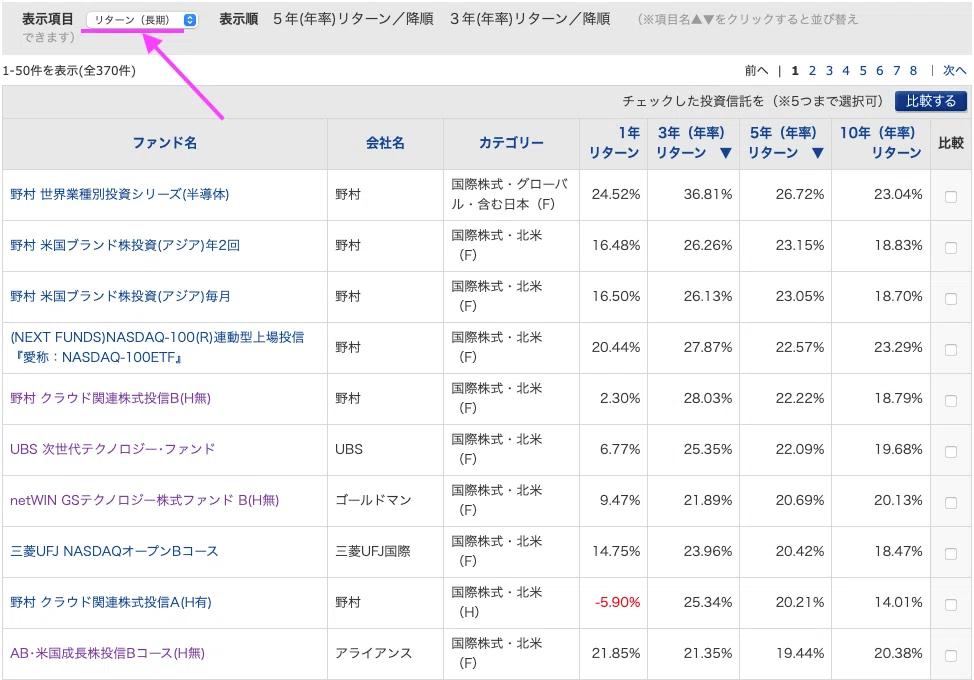Screen dimensions: 974x680
Task: Check compare box for 野村 米国ブランド株投資(アジア)毎月
Action: (950, 299)
